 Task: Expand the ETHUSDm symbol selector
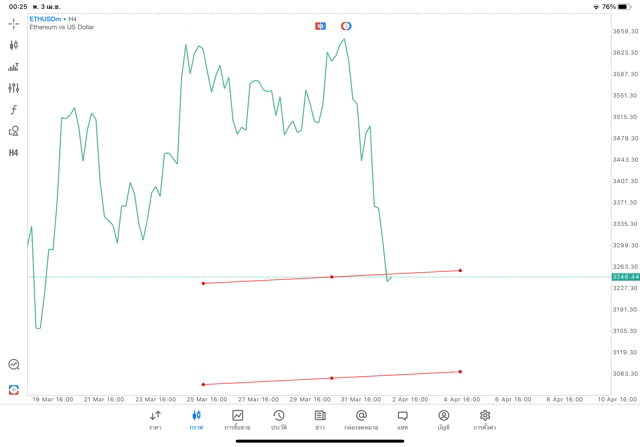[x=46, y=19]
